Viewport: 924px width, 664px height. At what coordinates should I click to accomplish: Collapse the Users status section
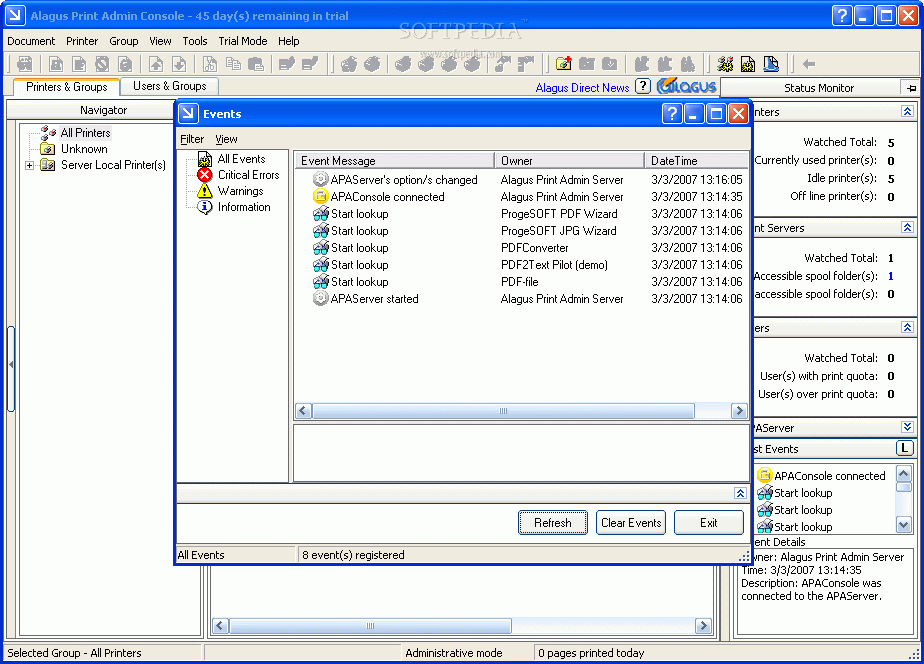908,328
